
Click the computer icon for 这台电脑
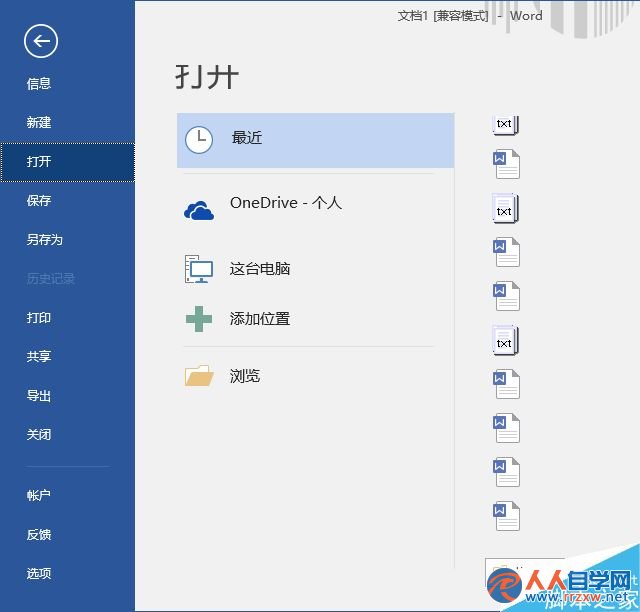[199, 269]
